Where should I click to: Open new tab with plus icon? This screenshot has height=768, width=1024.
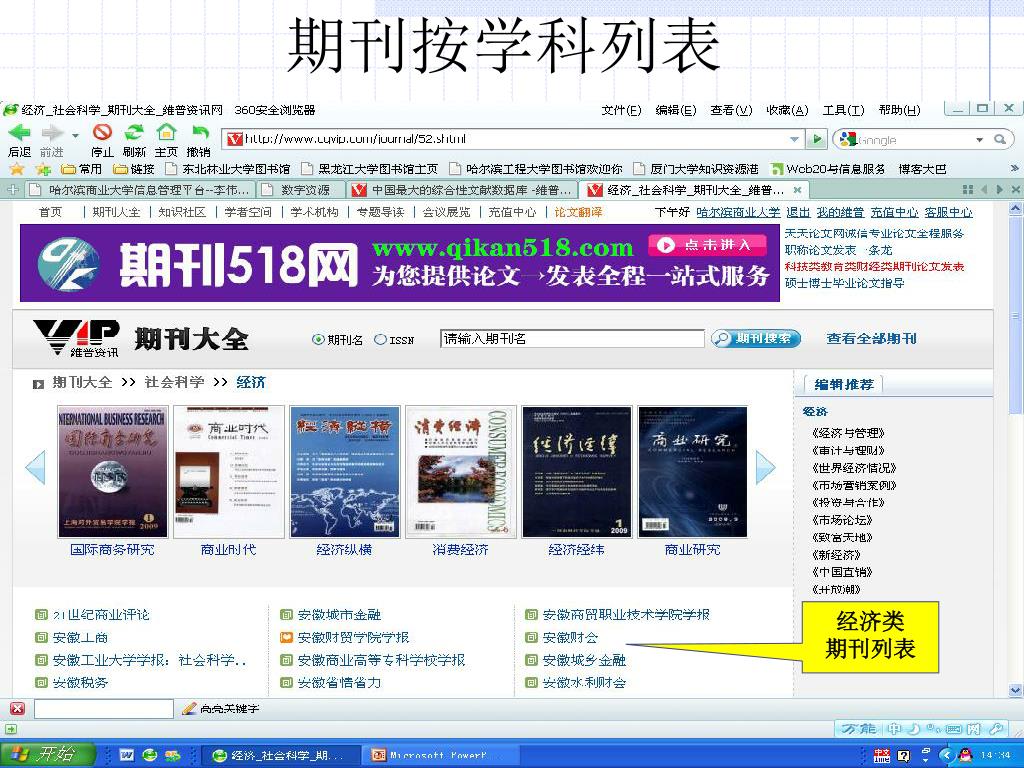(12, 190)
